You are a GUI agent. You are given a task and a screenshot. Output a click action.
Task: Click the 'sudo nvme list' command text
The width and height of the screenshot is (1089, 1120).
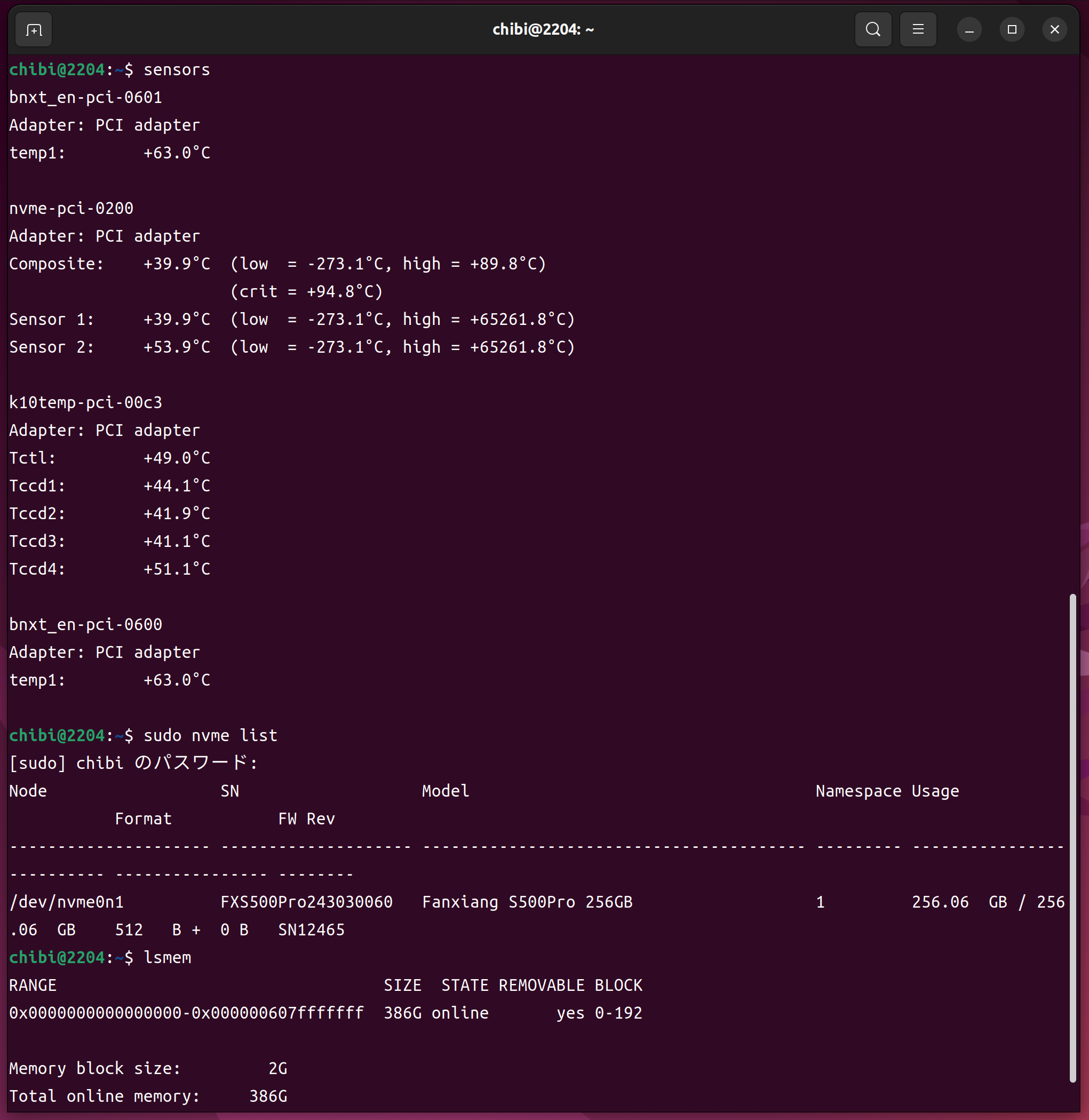pyautogui.click(x=210, y=736)
